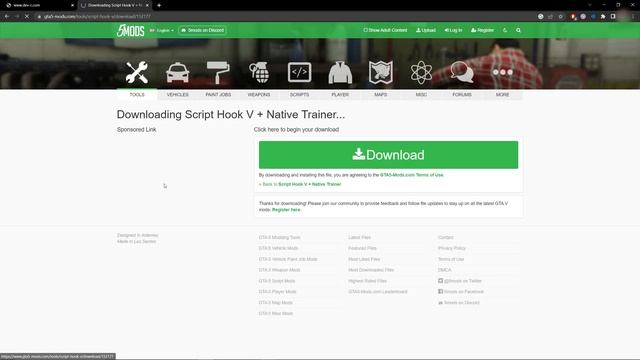Open GTA 5 Misc Mods footer link
The height and width of the screenshot is (360, 640).
[x=276, y=313]
